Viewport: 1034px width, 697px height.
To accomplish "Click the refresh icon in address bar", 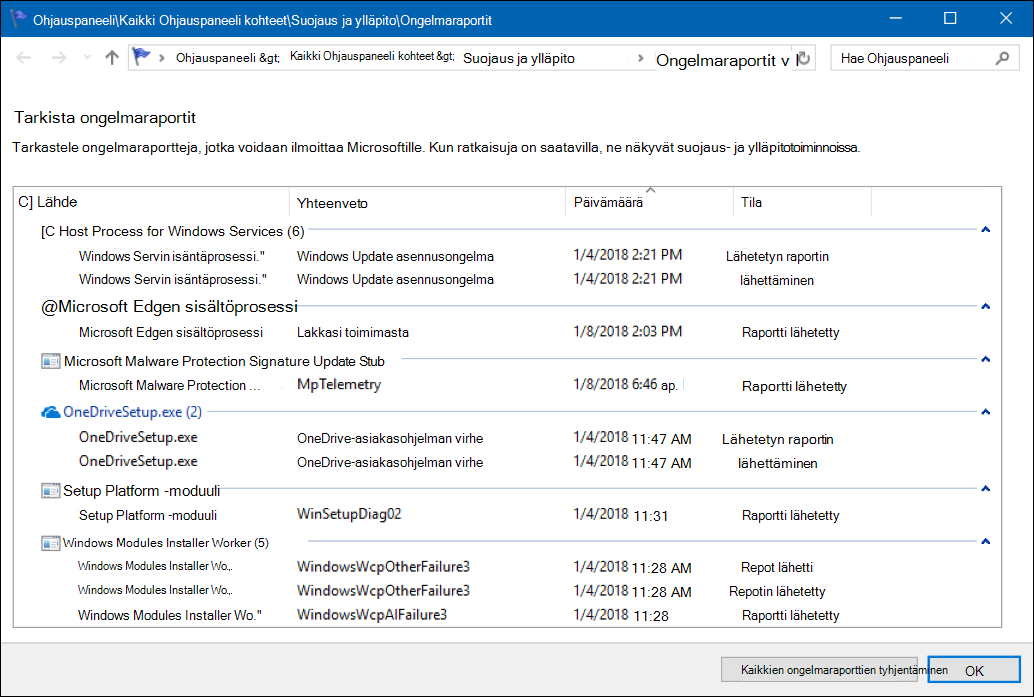I will point(805,58).
